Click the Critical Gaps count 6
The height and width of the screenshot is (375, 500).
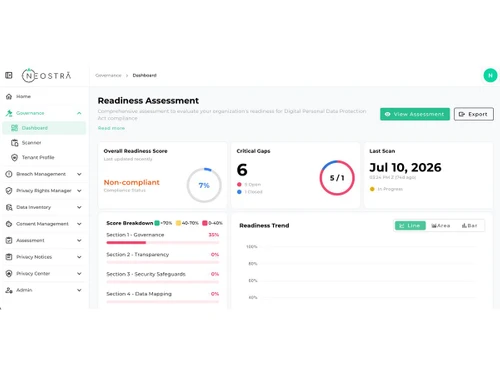click(242, 170)
